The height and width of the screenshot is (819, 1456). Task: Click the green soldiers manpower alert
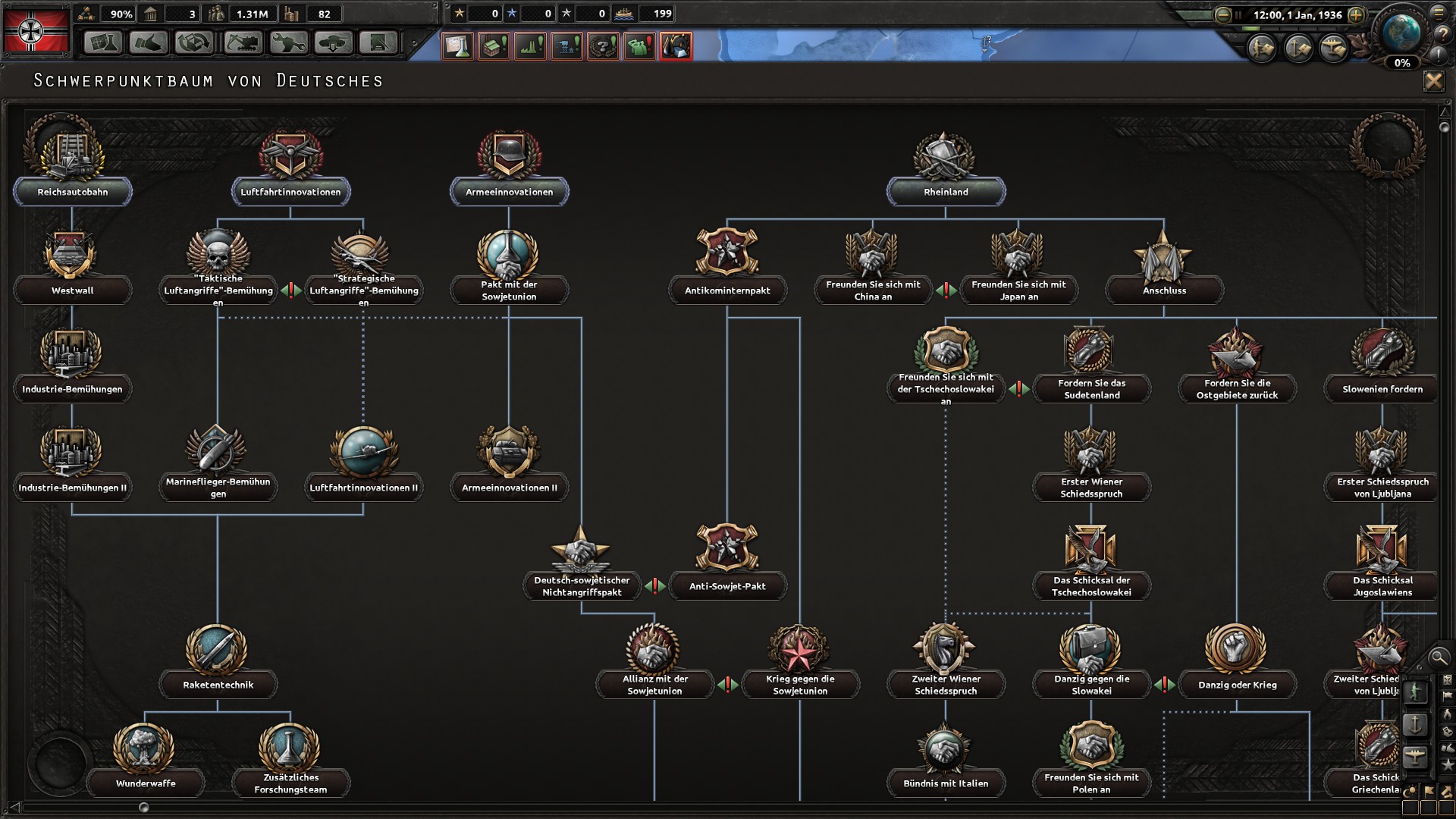tap(639, 46)
